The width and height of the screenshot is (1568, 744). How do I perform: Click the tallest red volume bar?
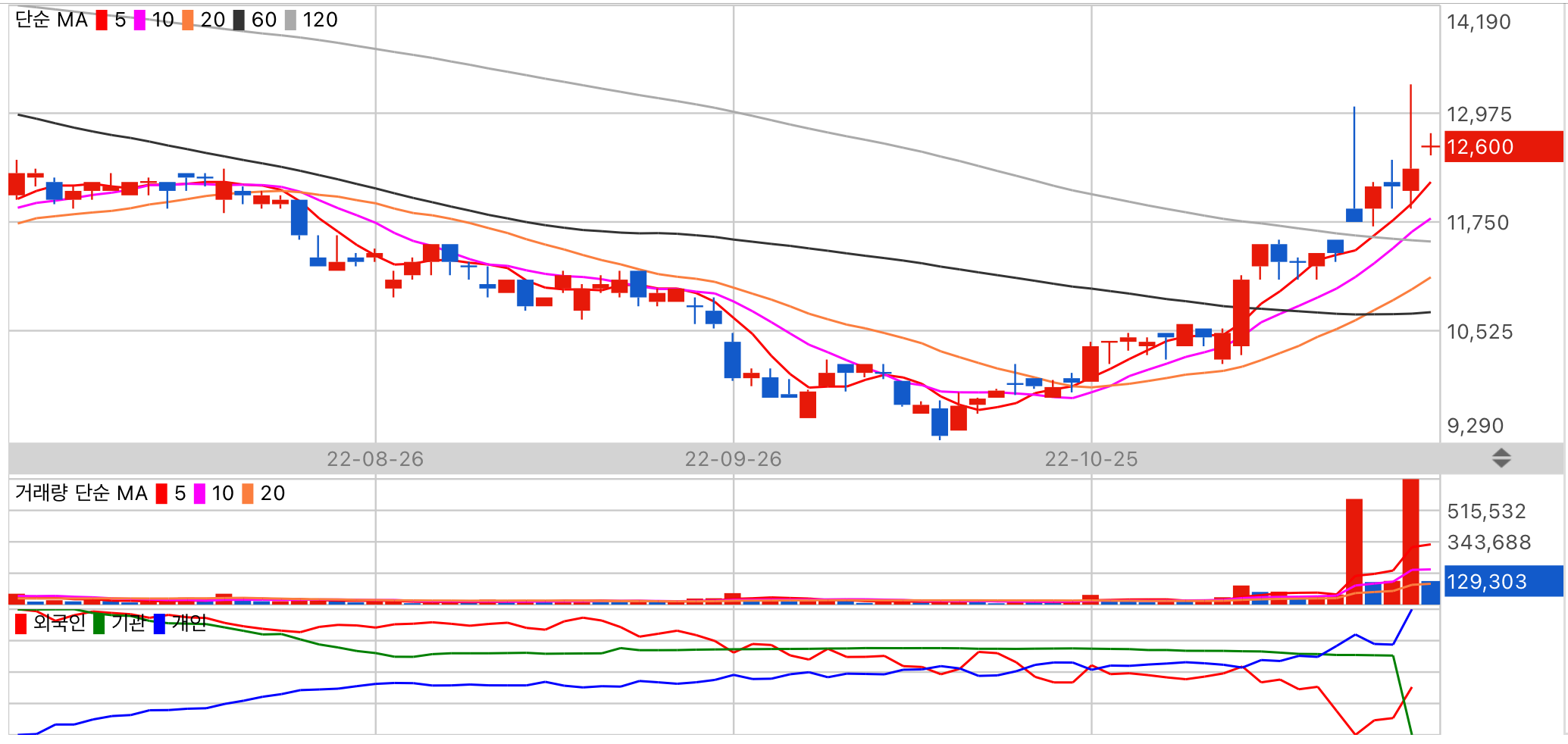pos(1410,541)
